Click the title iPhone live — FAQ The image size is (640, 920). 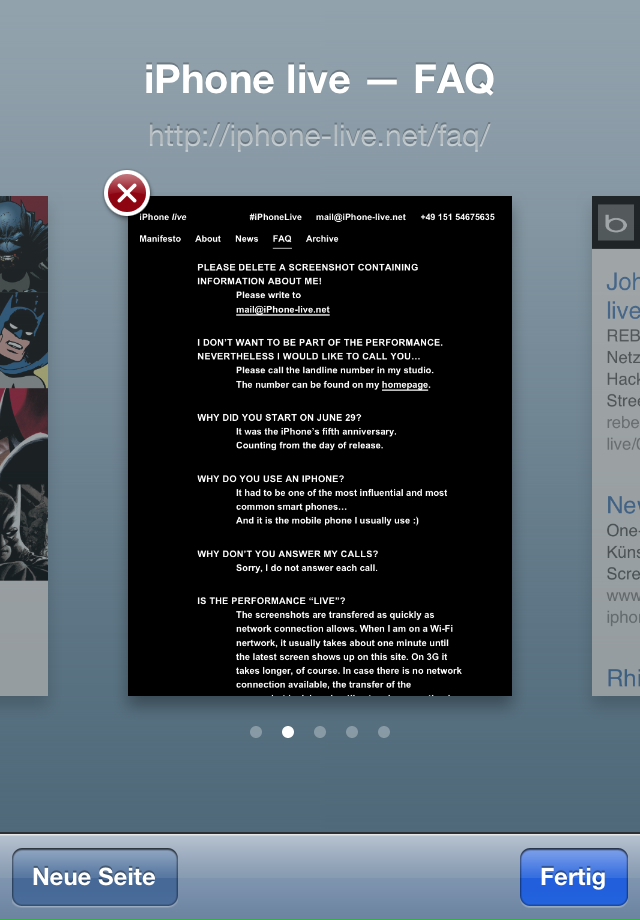point(320,79)
